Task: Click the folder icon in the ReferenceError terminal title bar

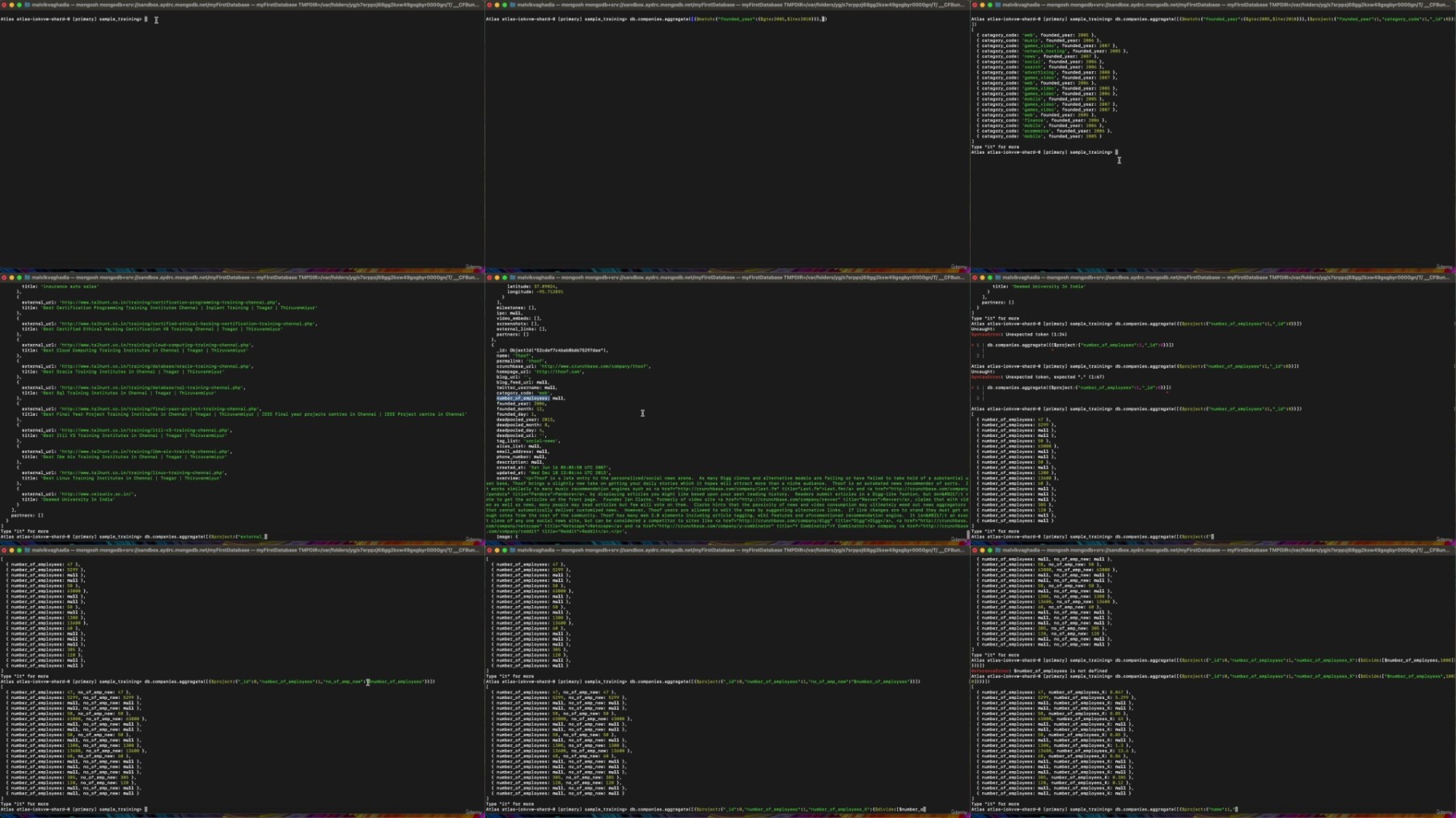Action: click(997, 550)
